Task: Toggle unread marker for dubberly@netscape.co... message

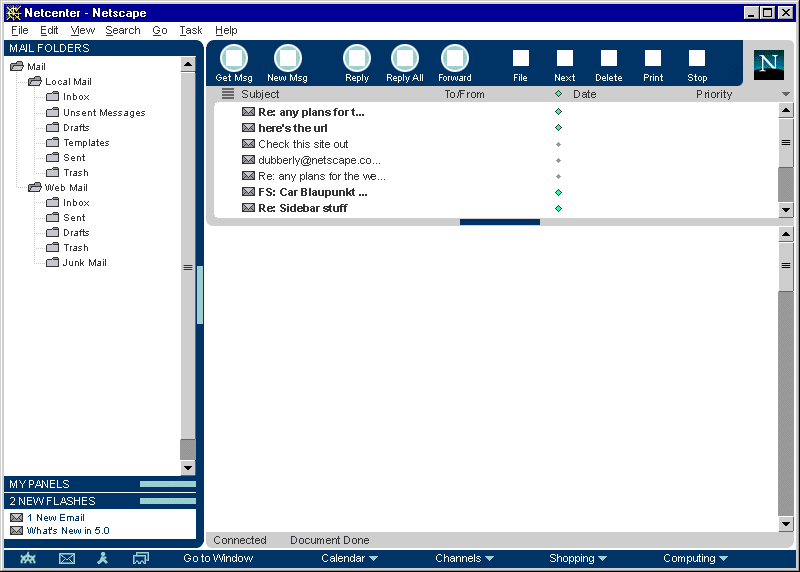Action: (558, 160)
